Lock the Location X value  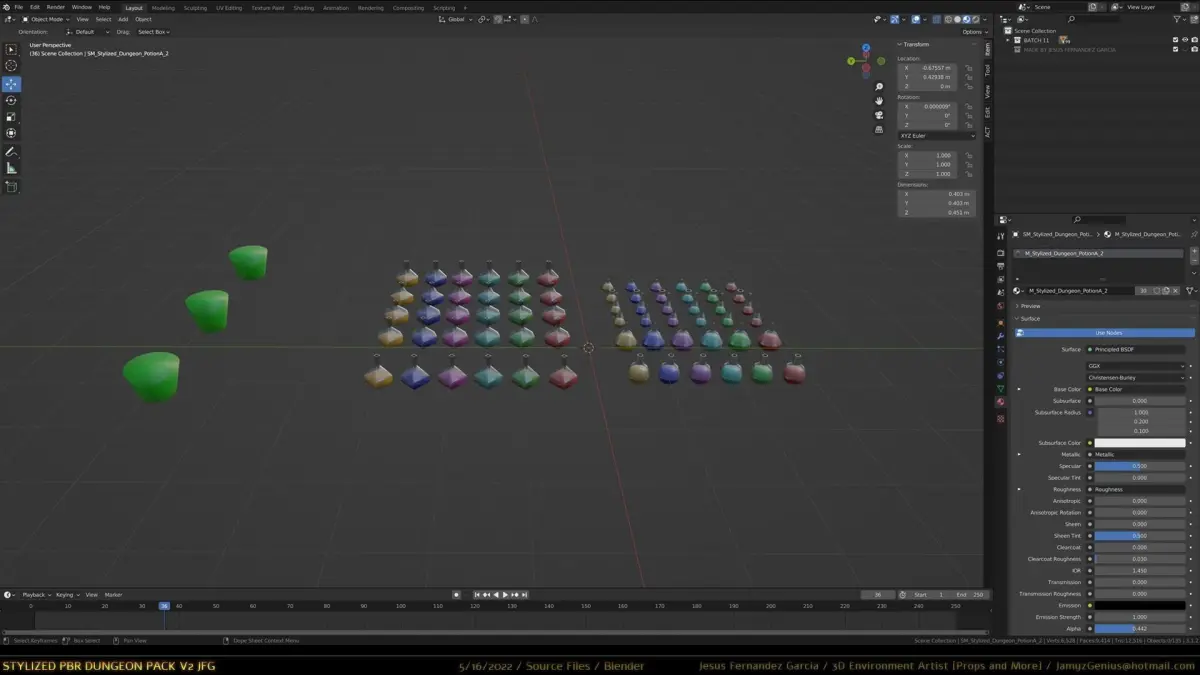pos(969,68)
